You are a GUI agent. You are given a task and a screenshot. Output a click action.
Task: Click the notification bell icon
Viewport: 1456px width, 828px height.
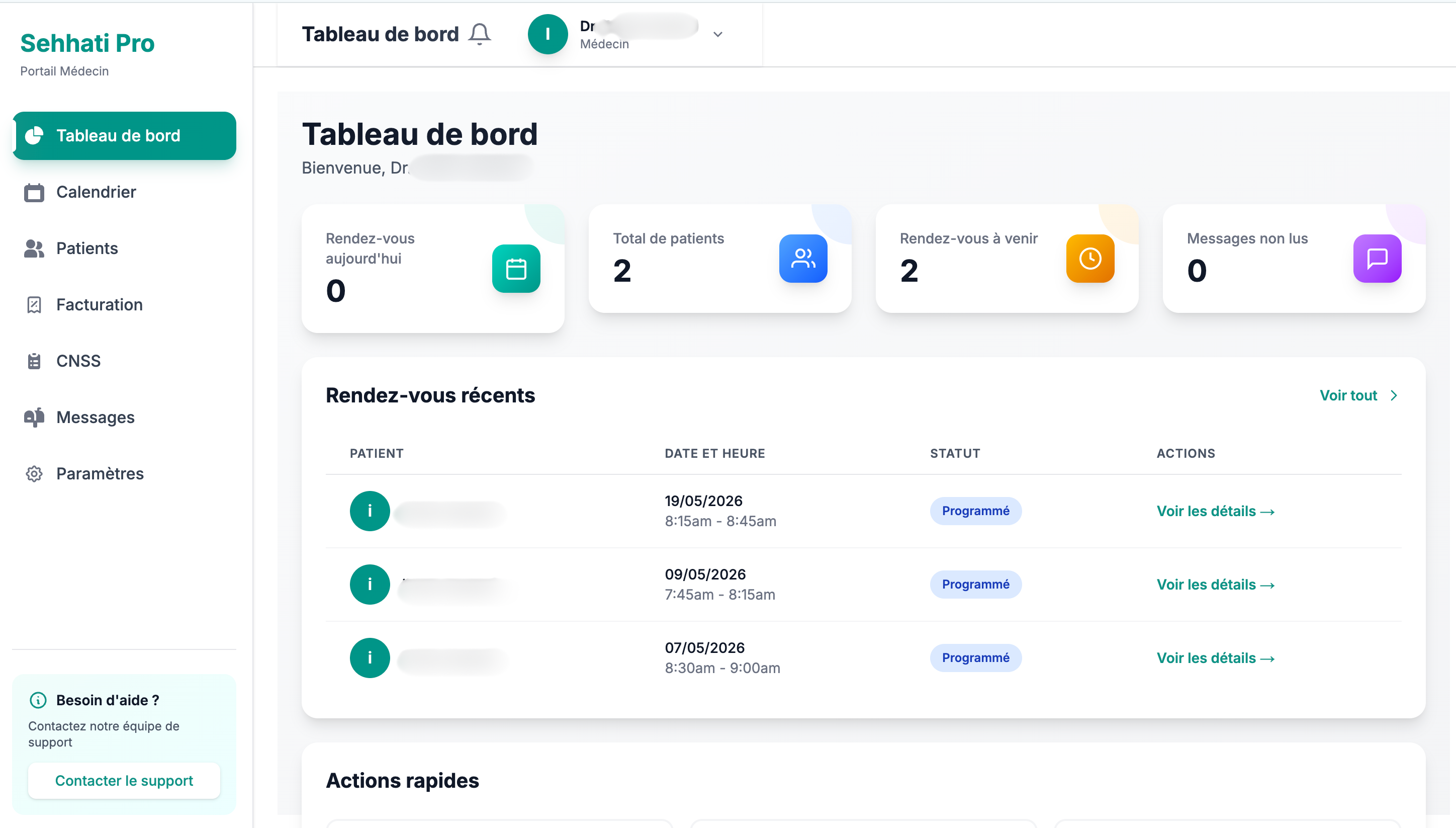(x=479, y=34)
